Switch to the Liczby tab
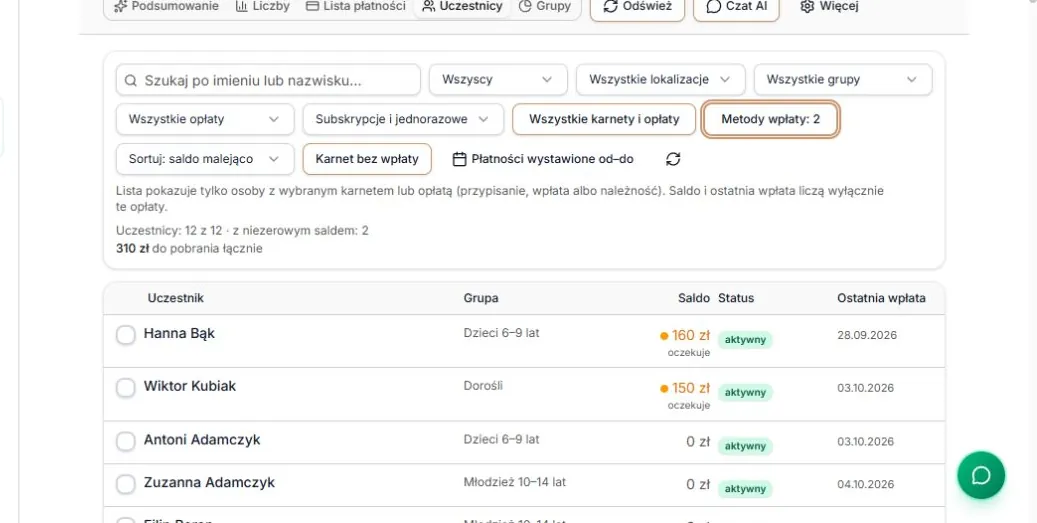 tap(263, 7)
